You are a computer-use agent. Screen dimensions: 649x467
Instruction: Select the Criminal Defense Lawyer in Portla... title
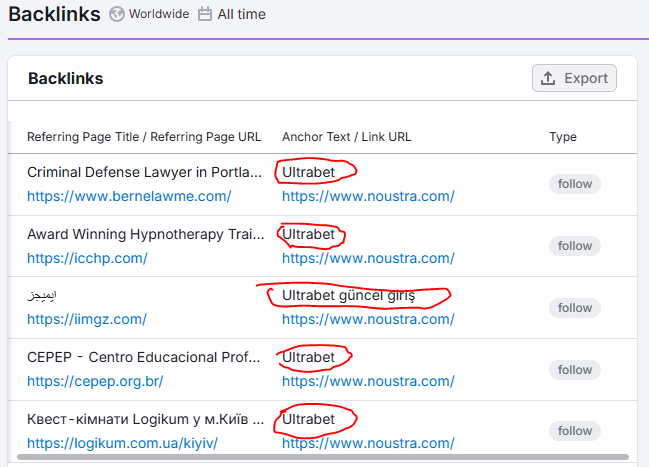[x=144, y=172]
